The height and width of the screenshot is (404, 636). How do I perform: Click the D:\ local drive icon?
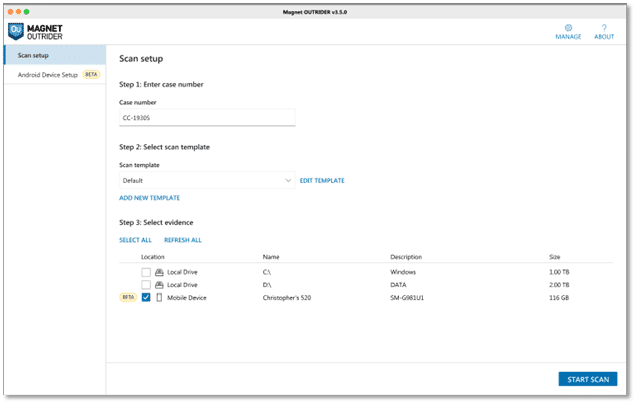click(159, 285)
